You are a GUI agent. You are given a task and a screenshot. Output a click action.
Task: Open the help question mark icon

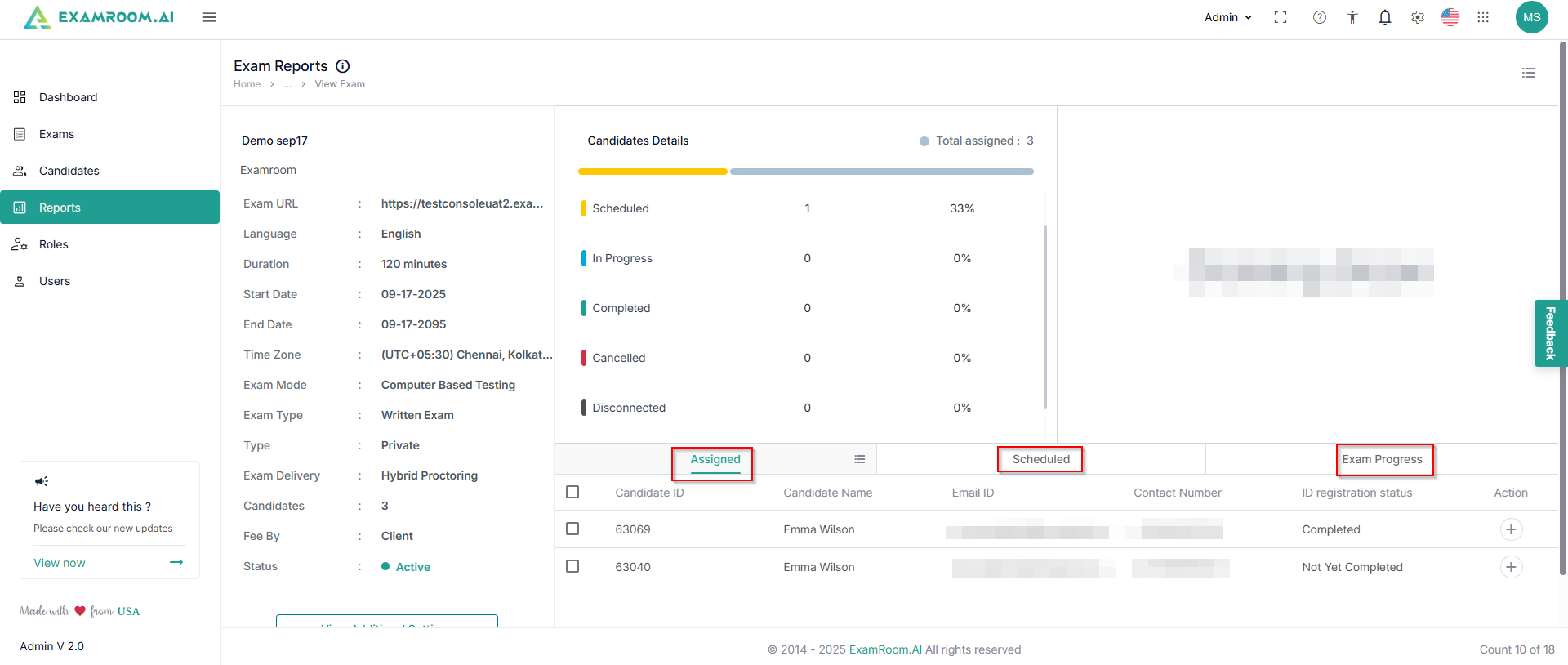(x=1320, y=17)
